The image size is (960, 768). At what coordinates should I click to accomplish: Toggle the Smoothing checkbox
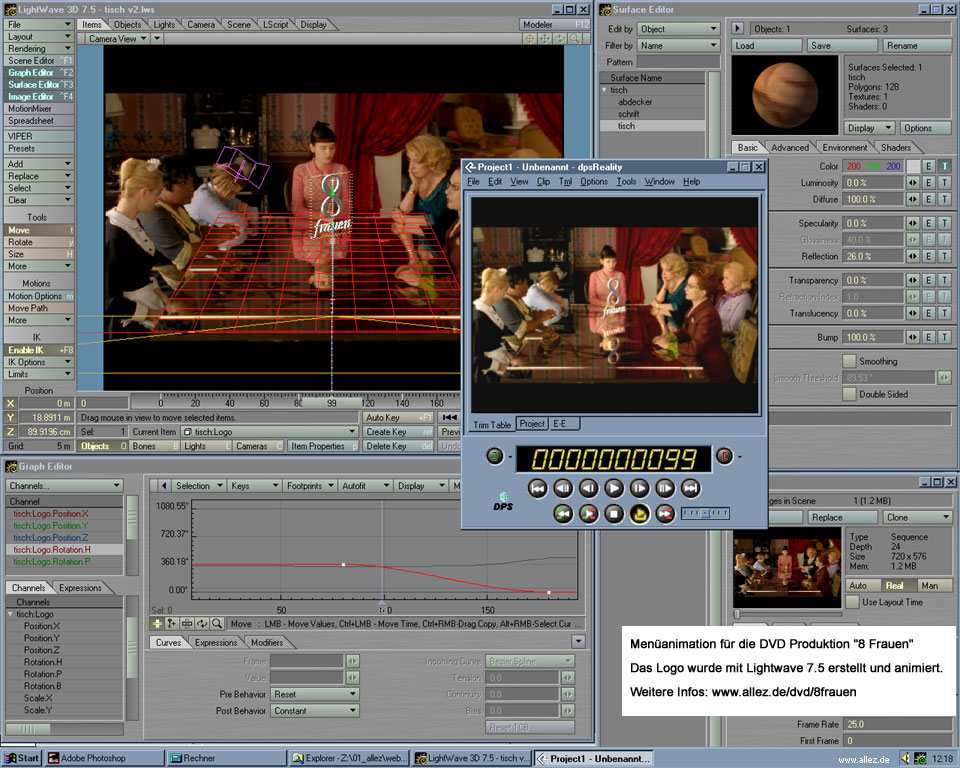[x=849, y=361]
